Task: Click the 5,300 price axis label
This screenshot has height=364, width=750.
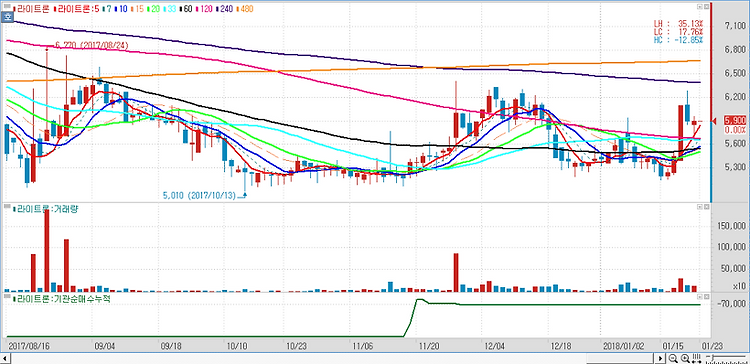Action: pyautogui.click(x=734, y=167)
